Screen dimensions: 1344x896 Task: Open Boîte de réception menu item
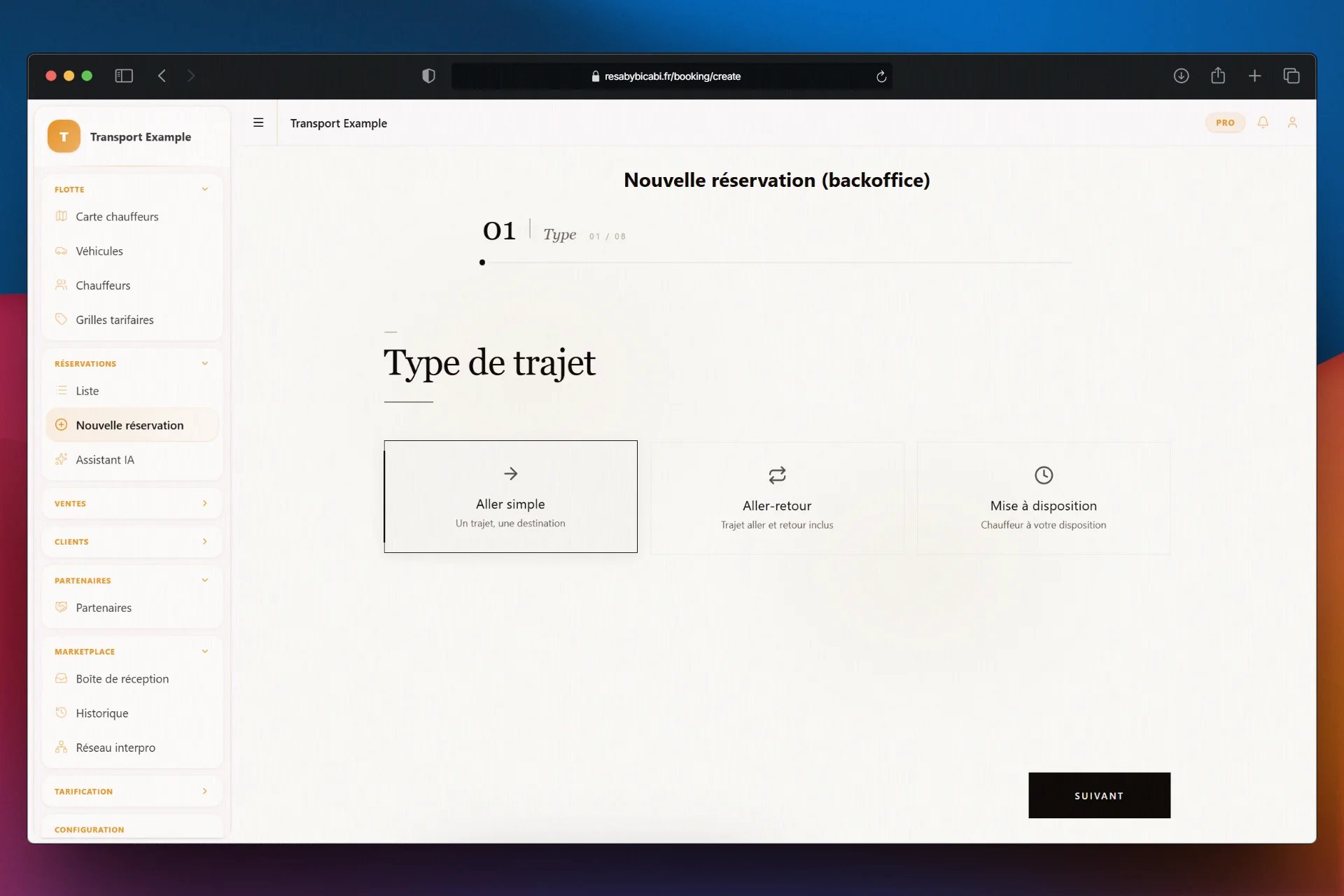132,678
